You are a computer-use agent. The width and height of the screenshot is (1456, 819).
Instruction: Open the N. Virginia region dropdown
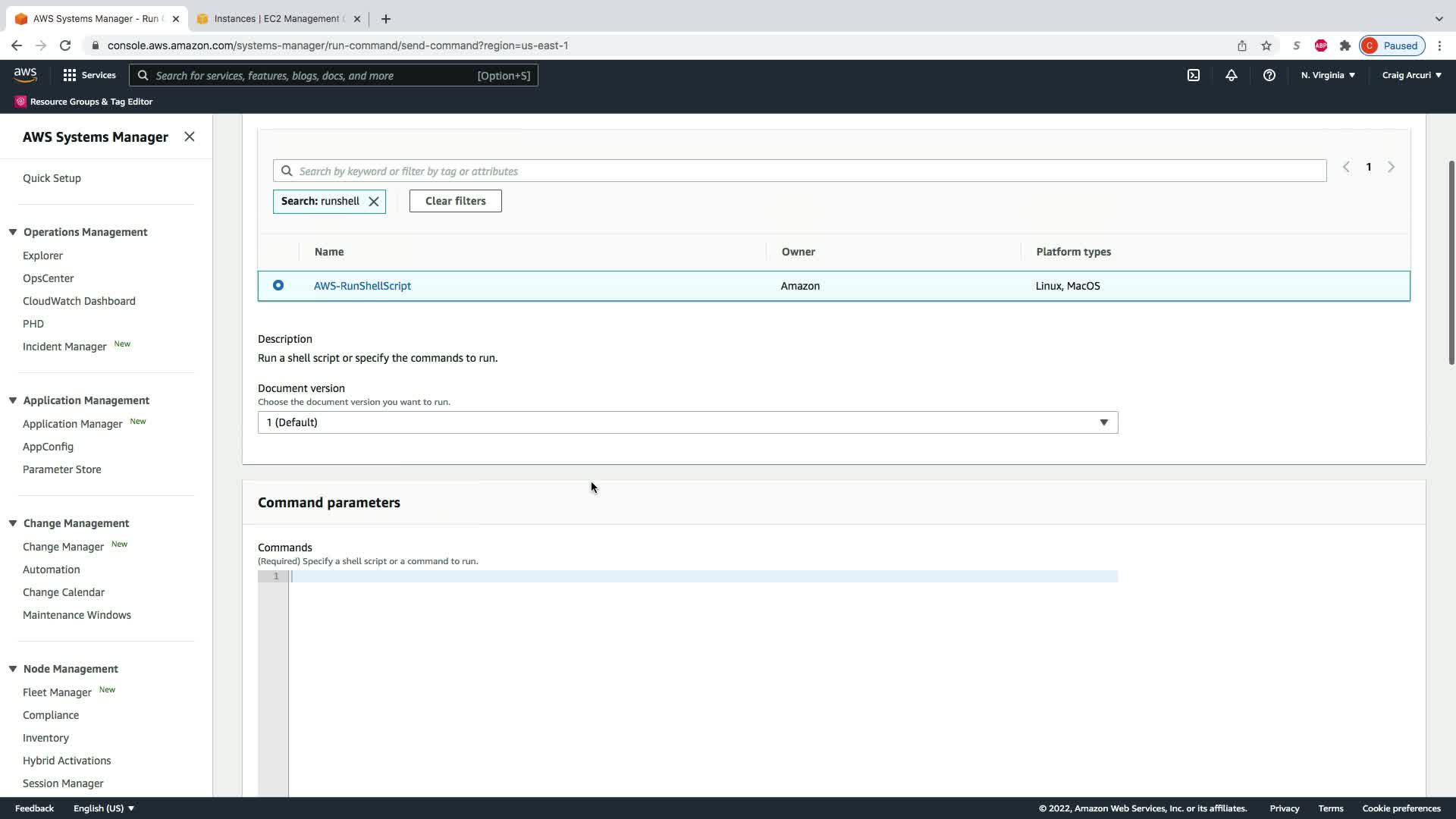[x=1327, y=75]
